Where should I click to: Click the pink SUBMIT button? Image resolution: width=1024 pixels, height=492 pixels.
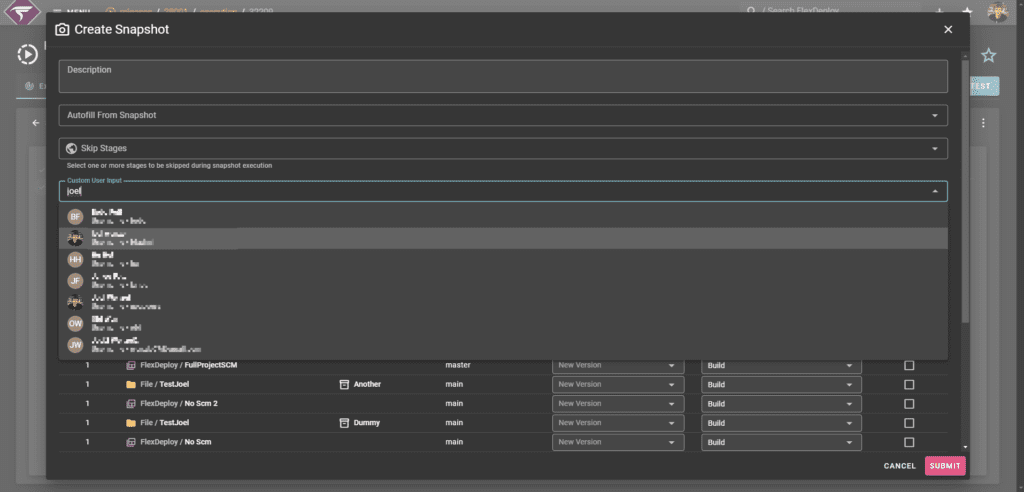click(x=945, y=466)
